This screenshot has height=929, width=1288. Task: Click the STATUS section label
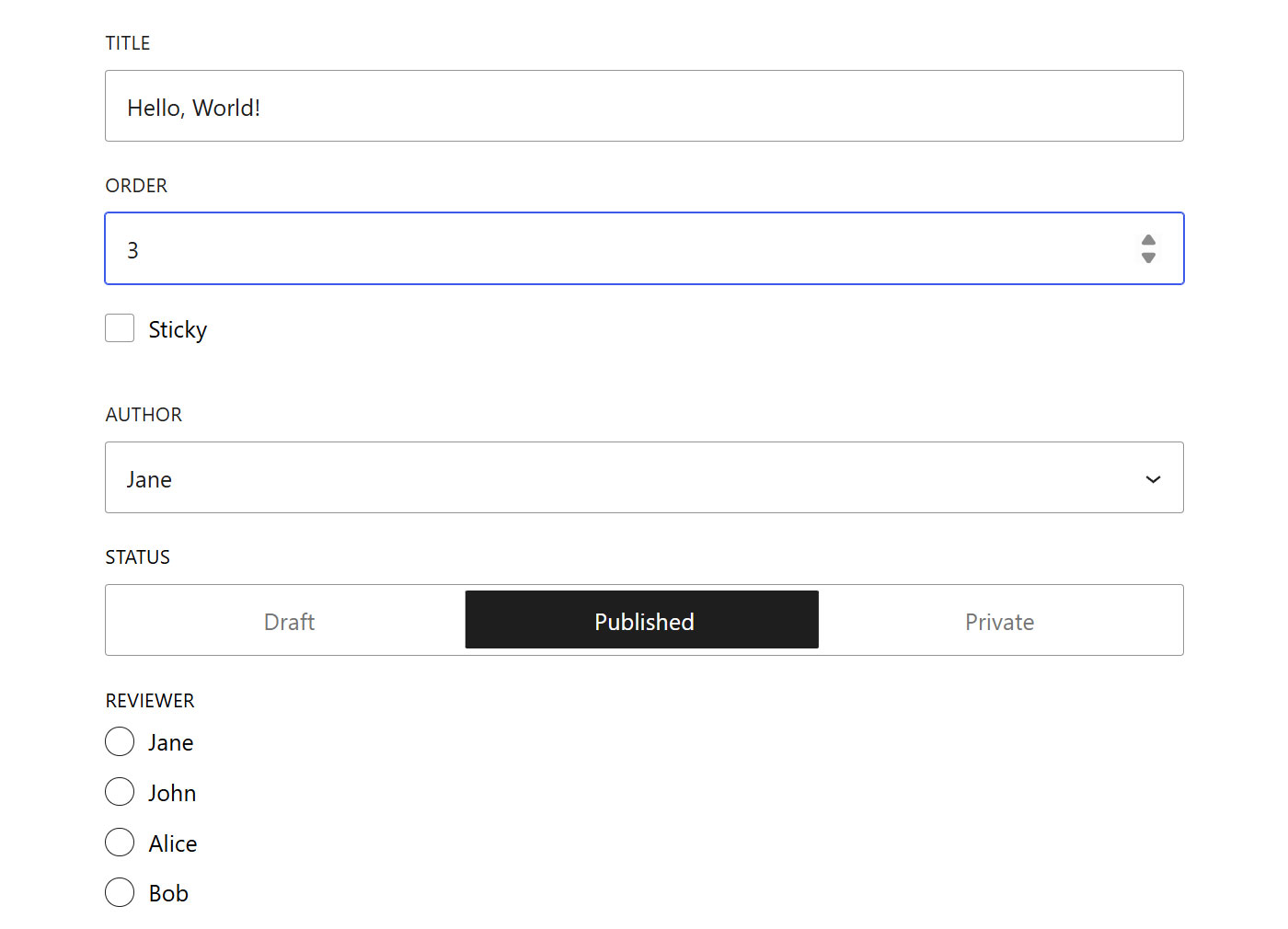137,556
